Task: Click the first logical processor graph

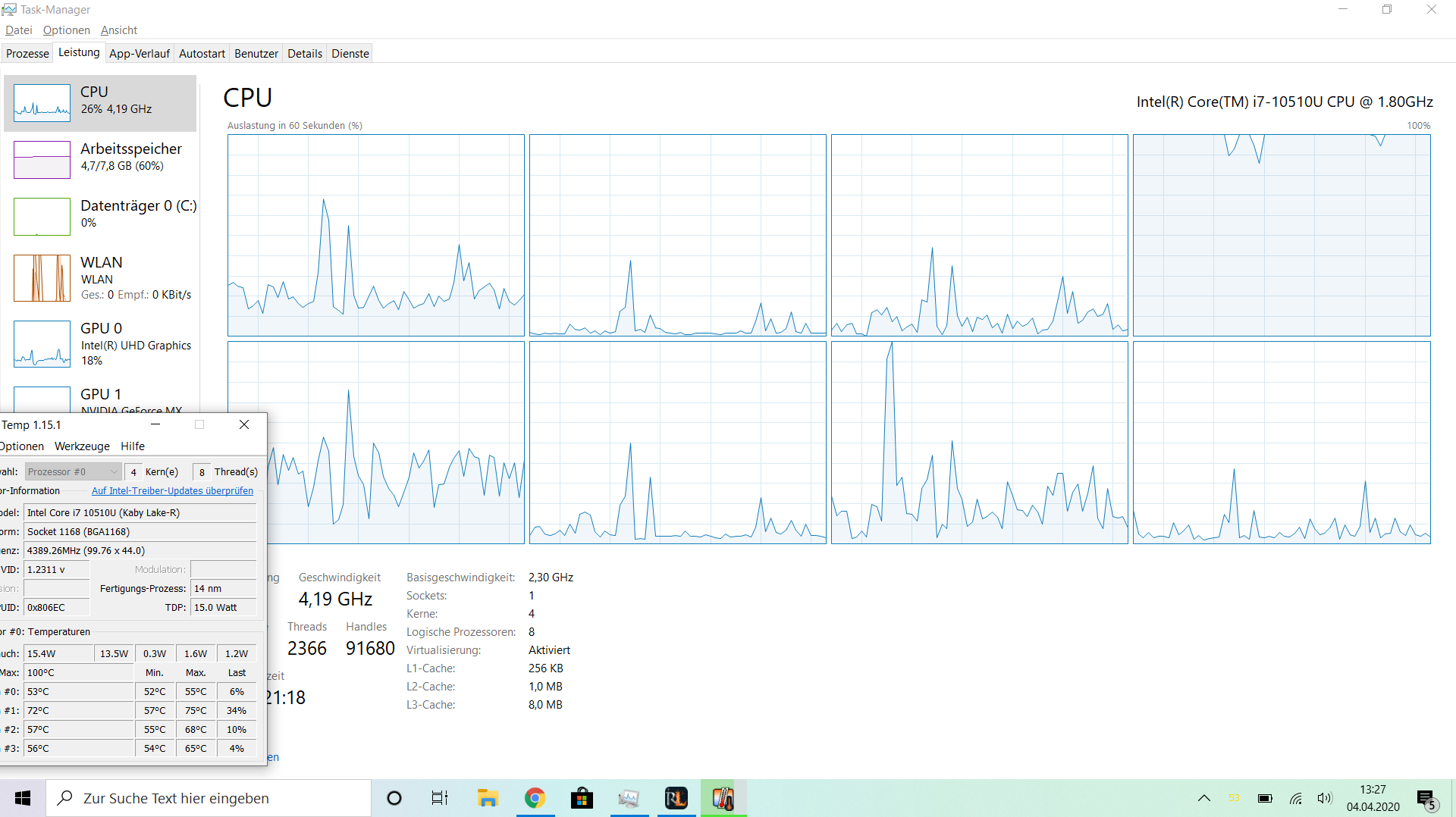Action: (376, 236)
